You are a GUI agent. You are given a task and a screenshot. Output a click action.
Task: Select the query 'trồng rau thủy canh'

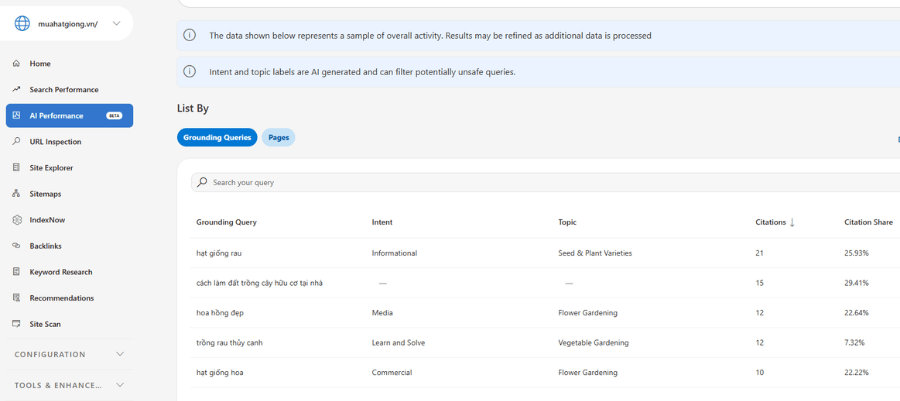(x=230, y=342)
